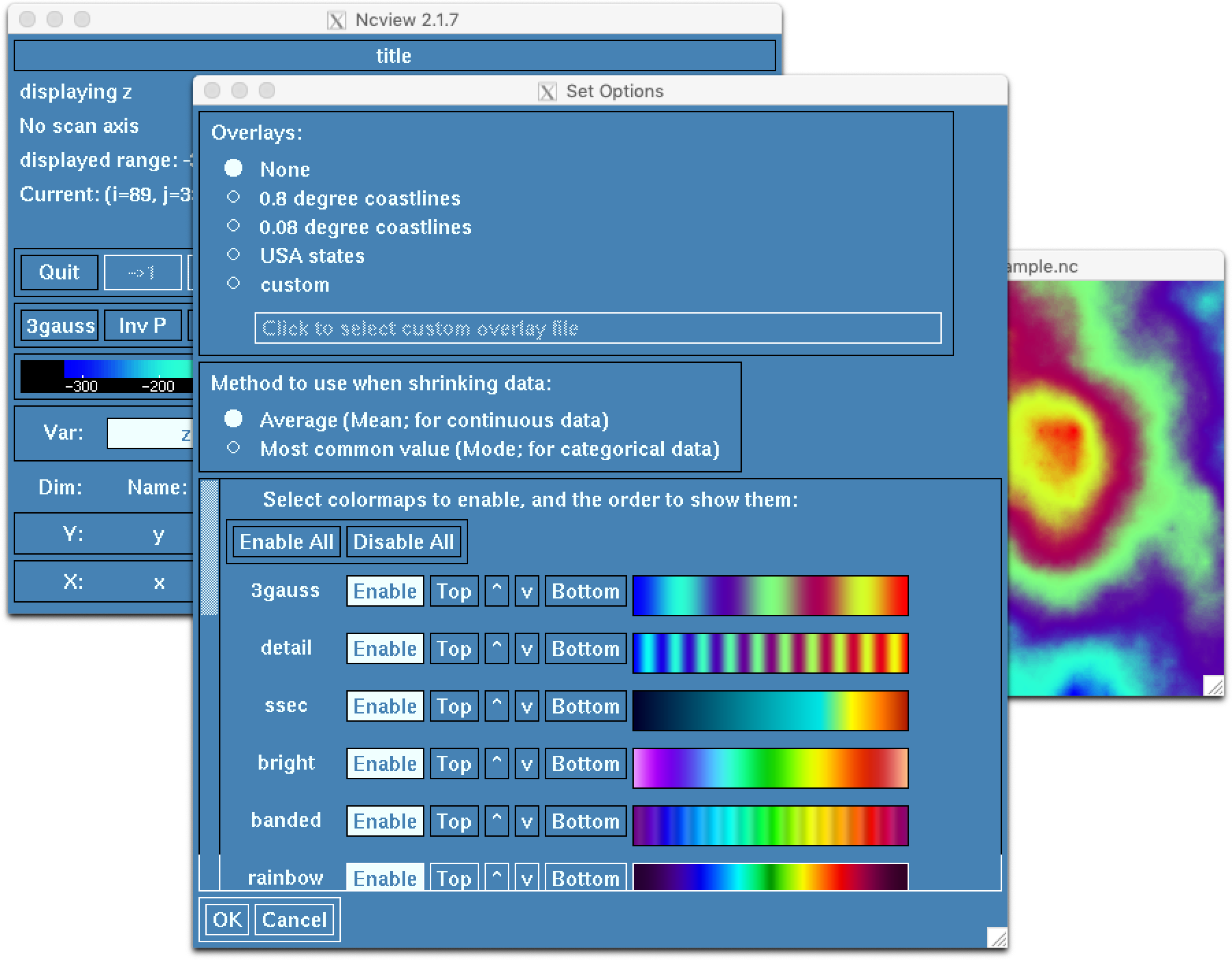Send banded colormap to Bottom
This screenshot has height=960, width=1232.
click(585, 821)
